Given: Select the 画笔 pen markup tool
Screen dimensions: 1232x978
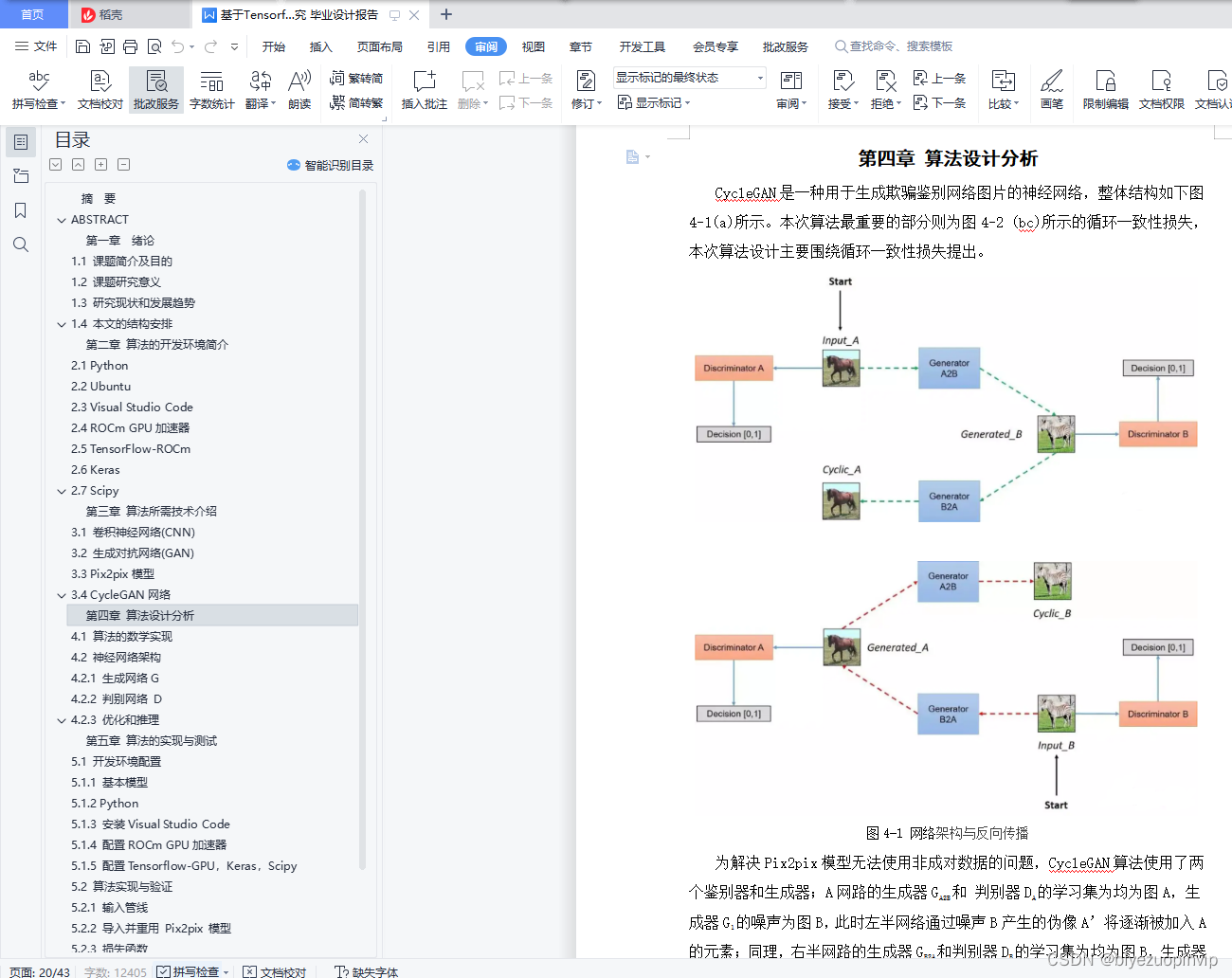Looking at the screenshot, I should (x=1052, y=88).
